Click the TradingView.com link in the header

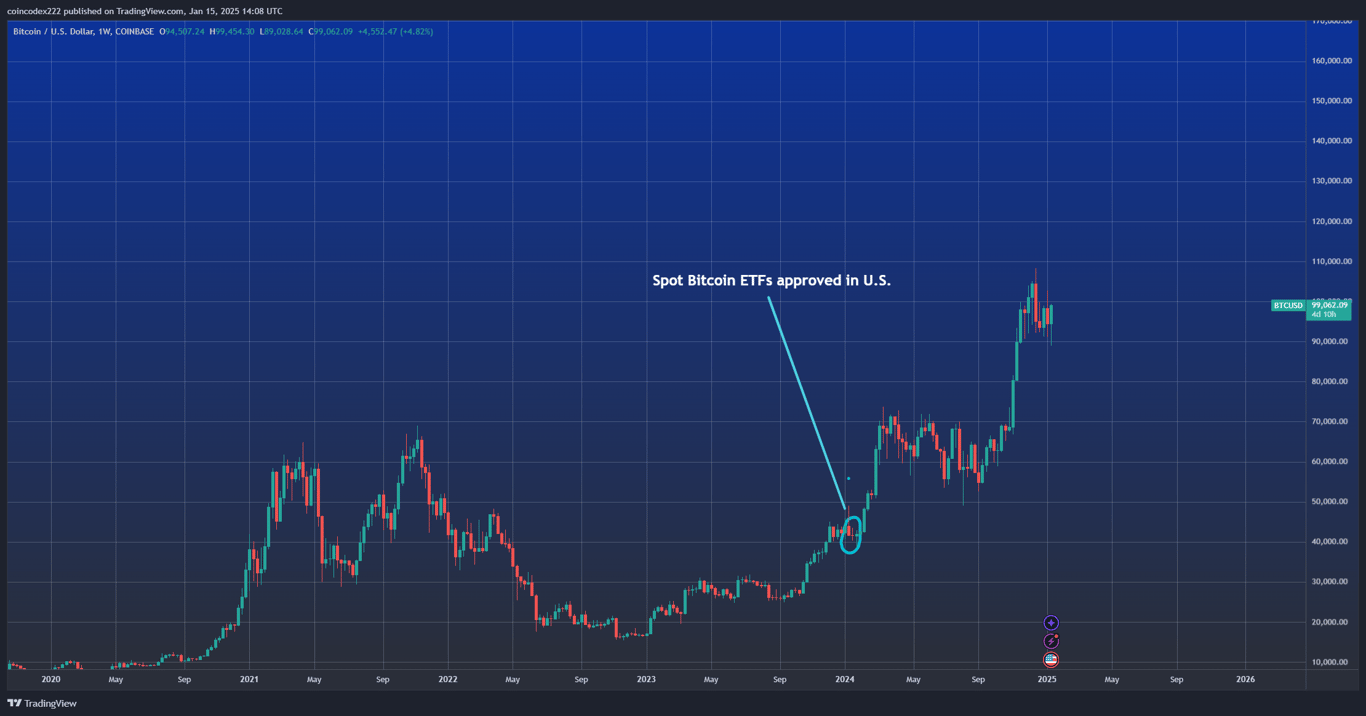pyautogui.click(x=149, y=10)
